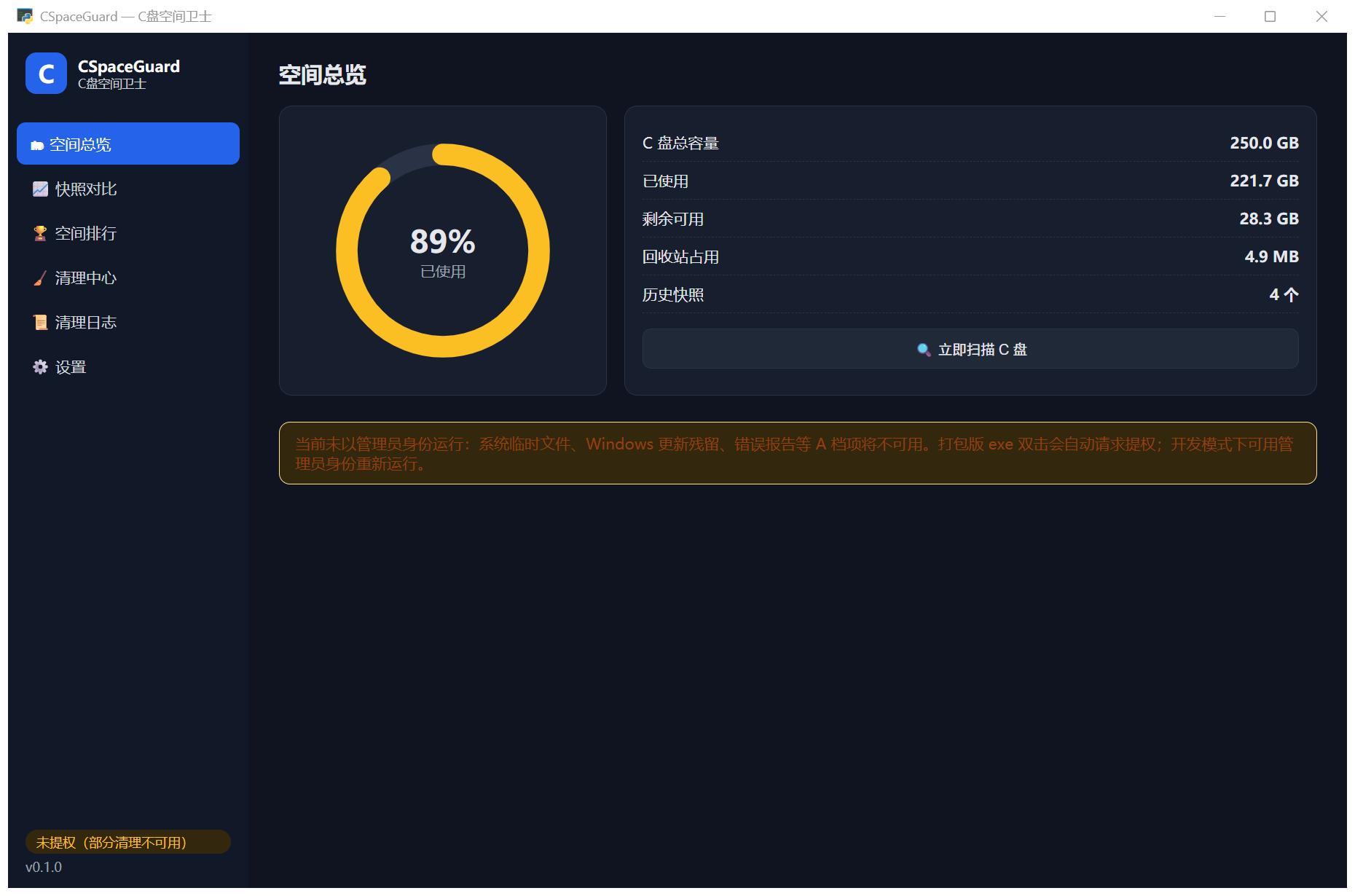
Task: Click the 空间总览 page heading
Action: point(322,74)
